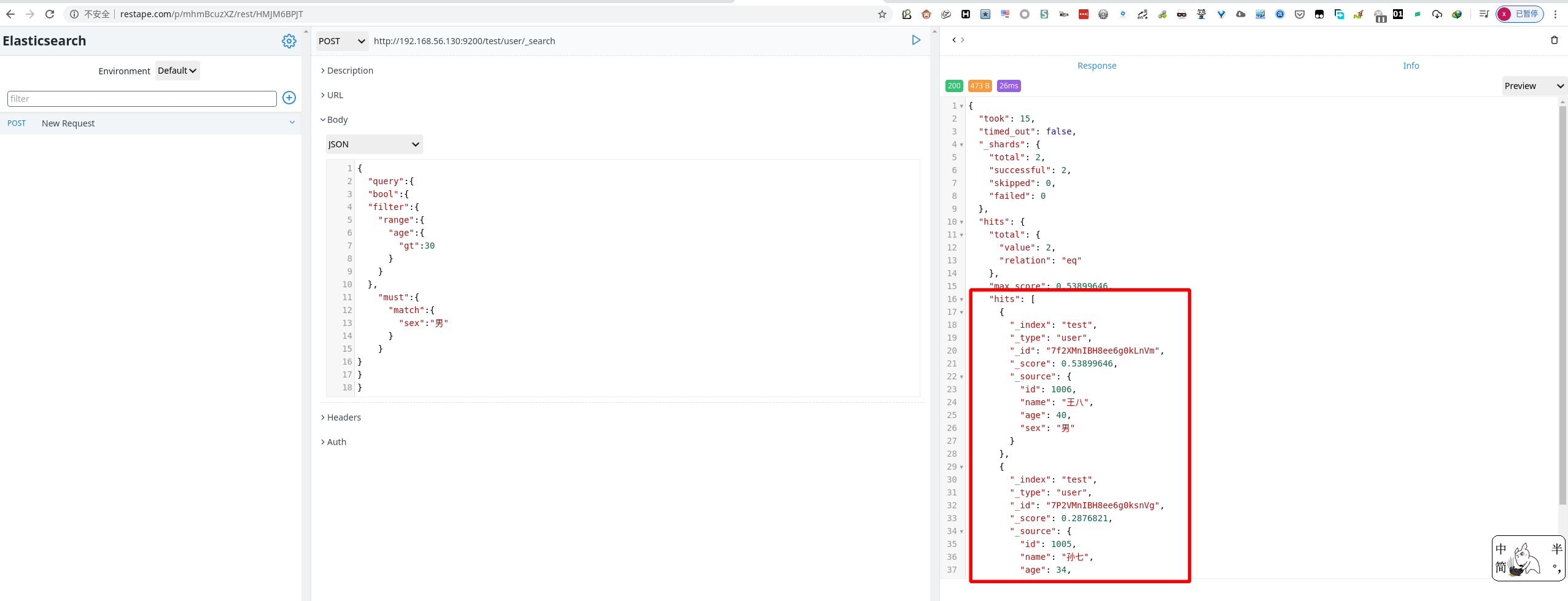Reload the page with the refresh icon
Image resolution: width=1568 pixels, height=601 pixels.
pos(49,14)
